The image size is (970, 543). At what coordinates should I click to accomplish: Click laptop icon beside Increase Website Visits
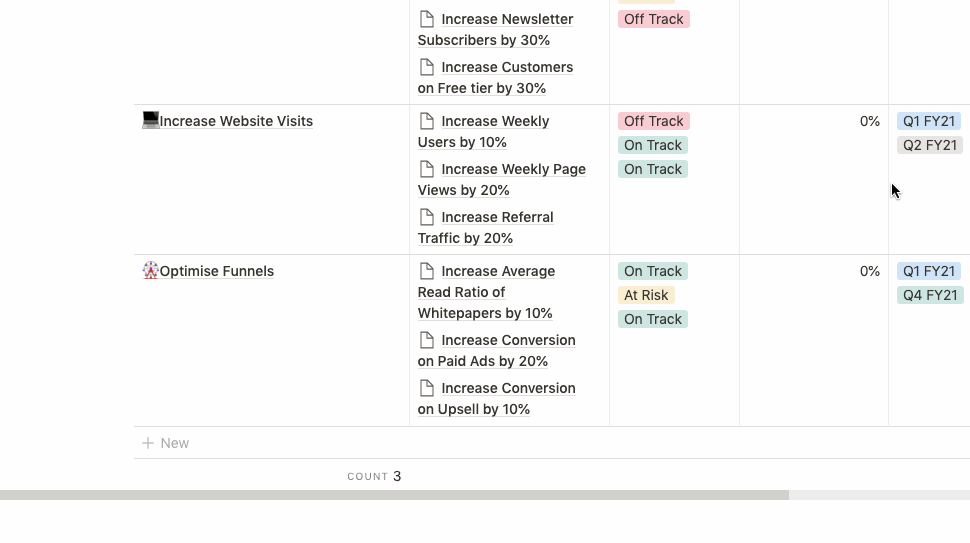click(x=151, y=121)
